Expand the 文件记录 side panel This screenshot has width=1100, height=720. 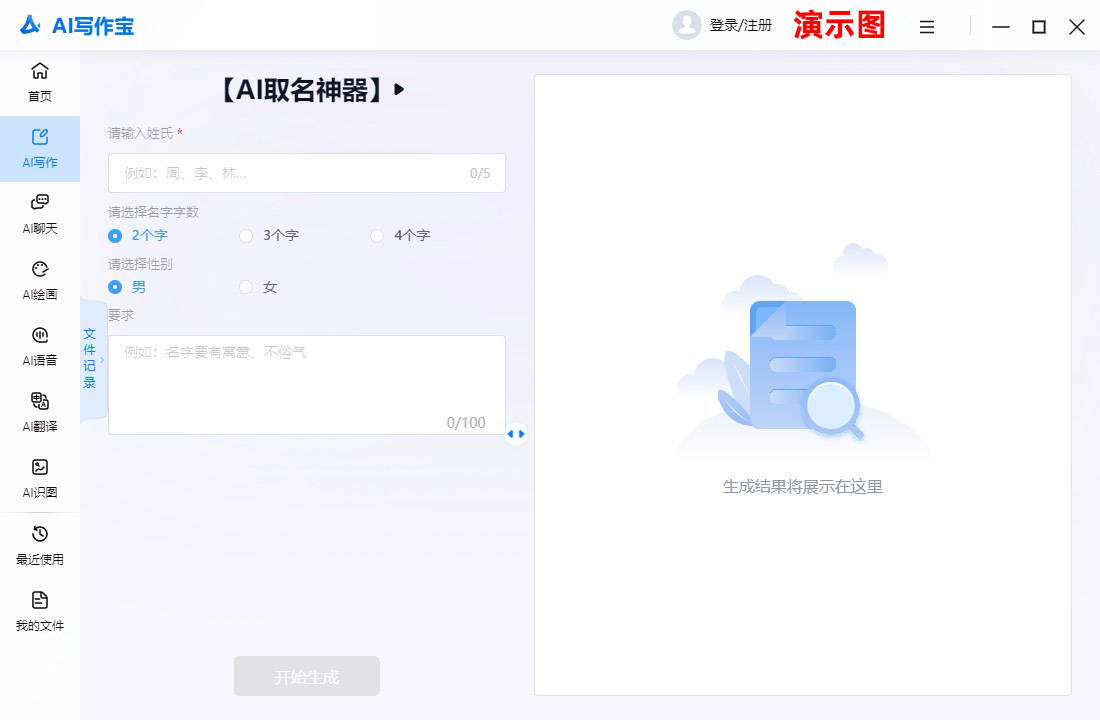tap(92, 359)
